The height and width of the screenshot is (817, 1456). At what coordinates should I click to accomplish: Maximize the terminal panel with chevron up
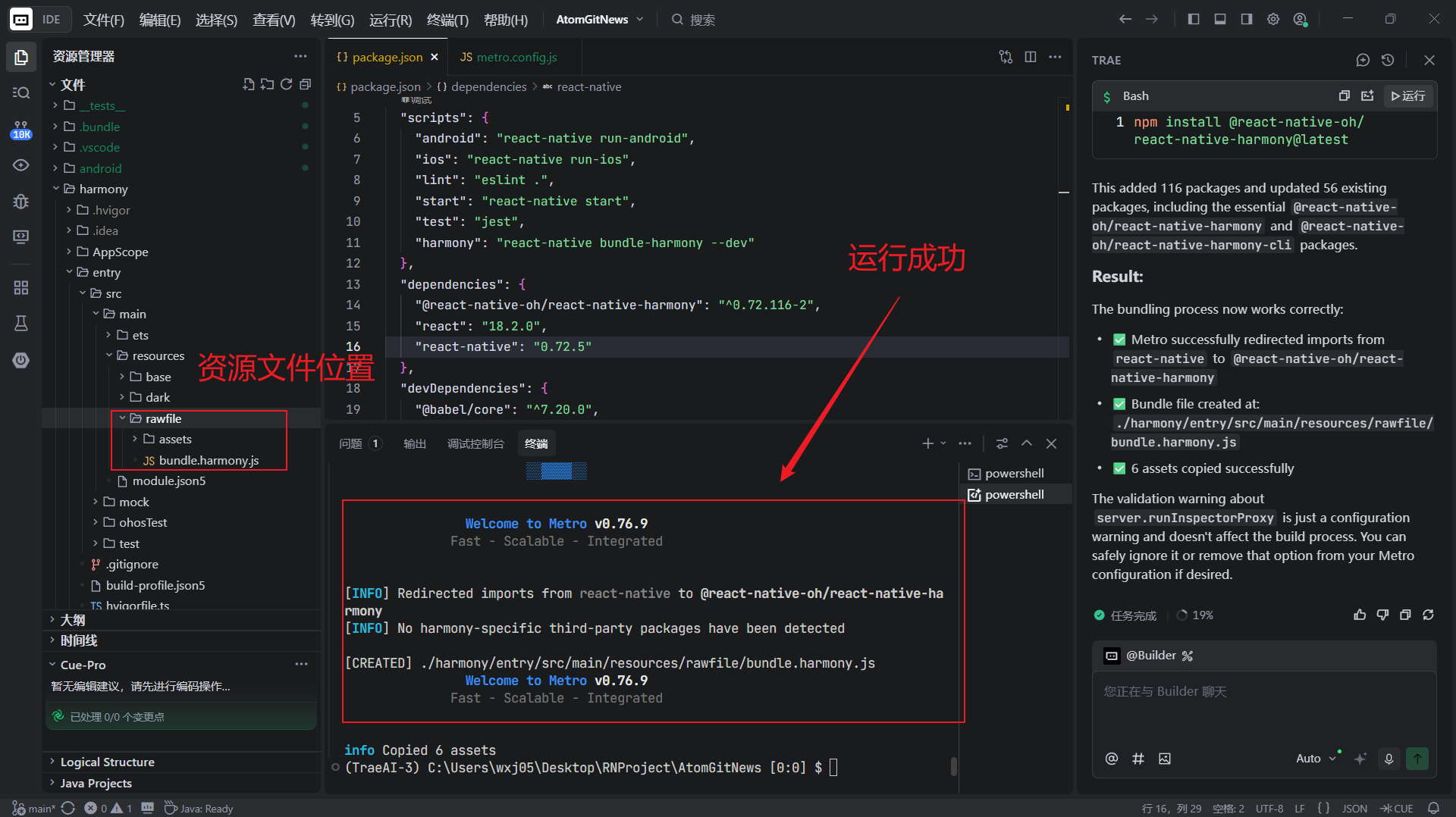point(1027,443)
